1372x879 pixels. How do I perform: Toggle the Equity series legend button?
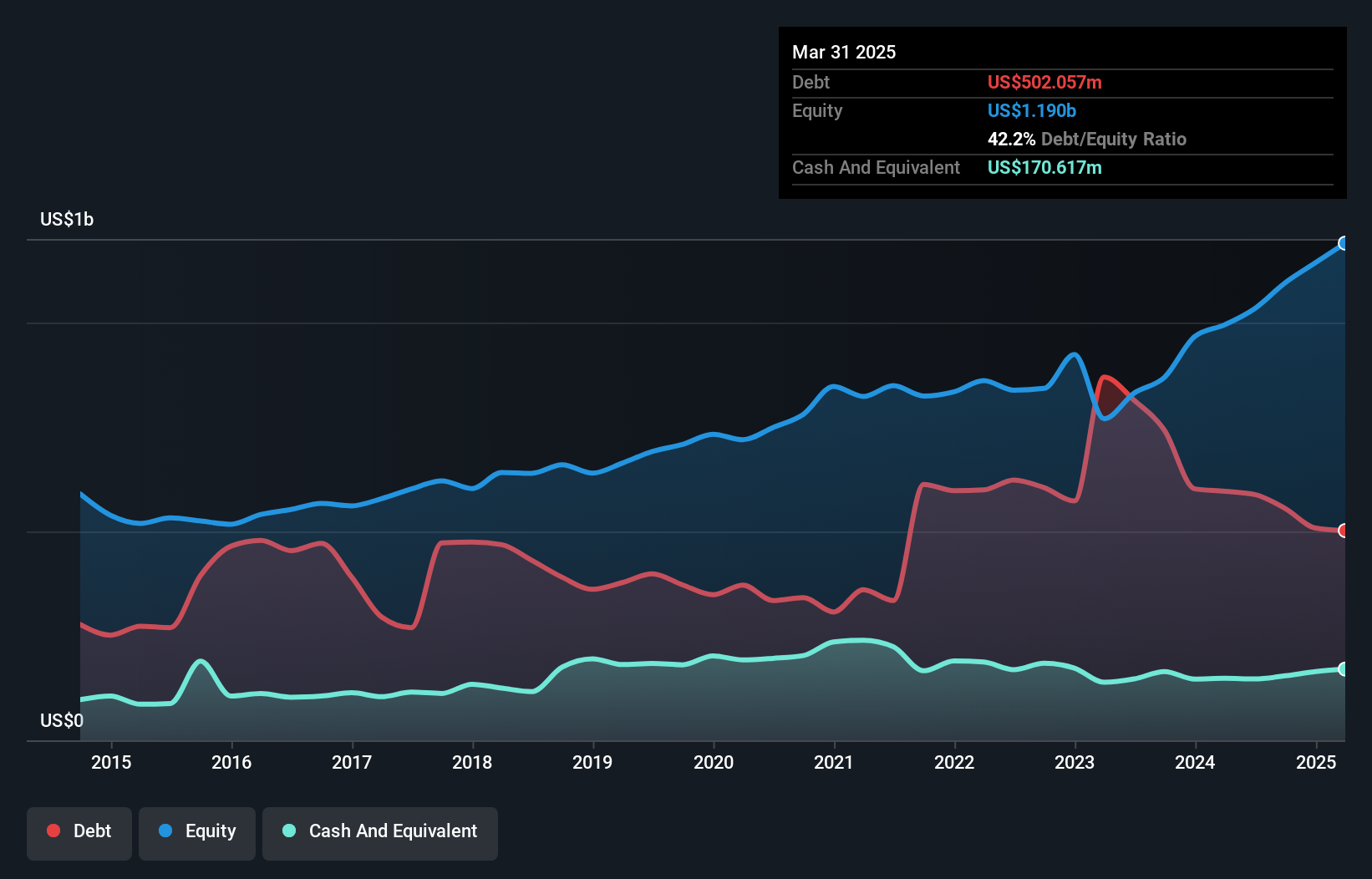pos(197,833)
